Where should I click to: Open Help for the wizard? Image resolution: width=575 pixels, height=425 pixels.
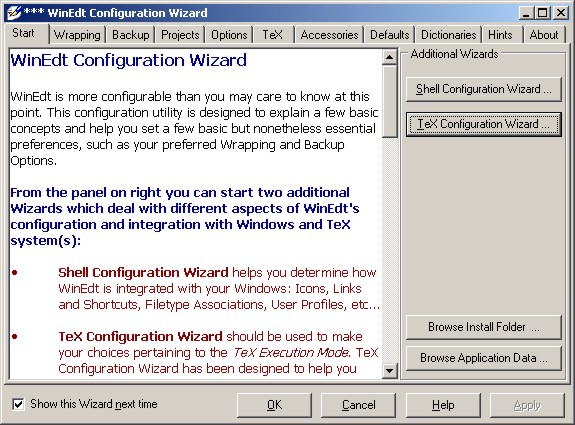(443, 405)
